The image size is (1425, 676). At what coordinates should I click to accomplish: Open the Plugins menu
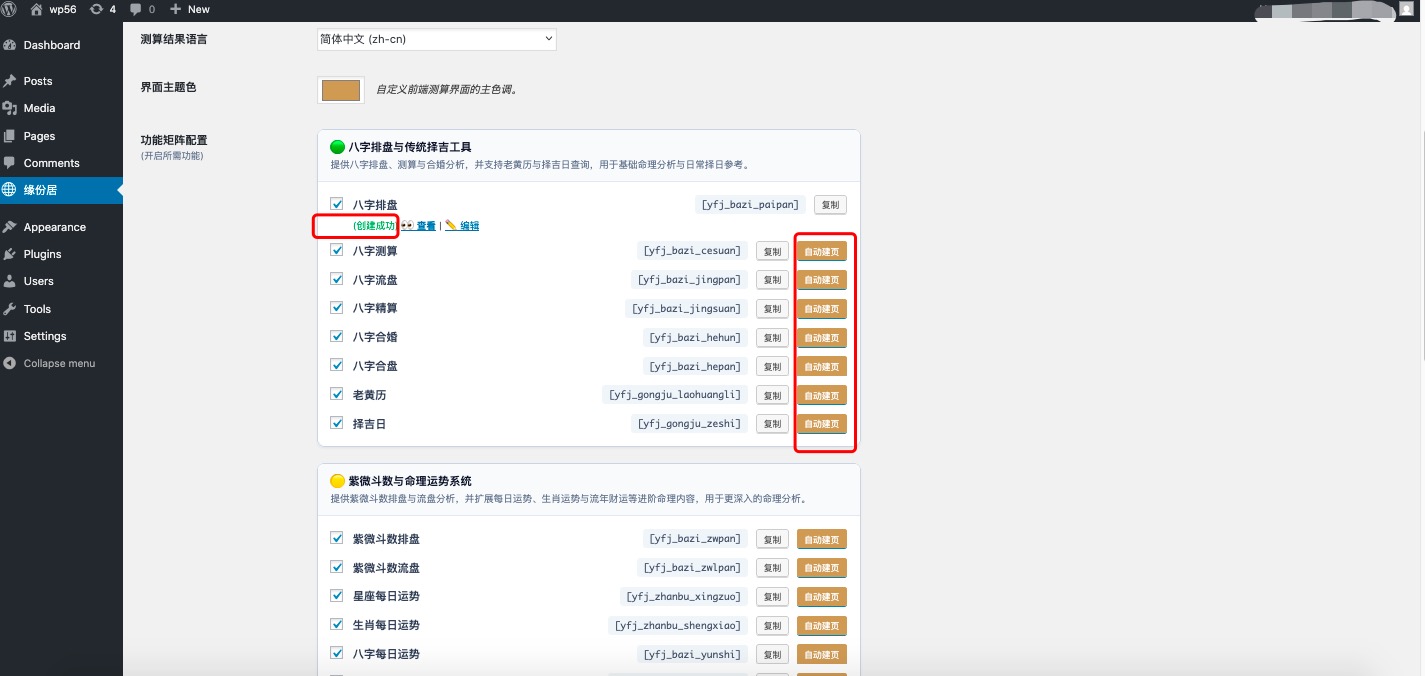tap(61, 254)
